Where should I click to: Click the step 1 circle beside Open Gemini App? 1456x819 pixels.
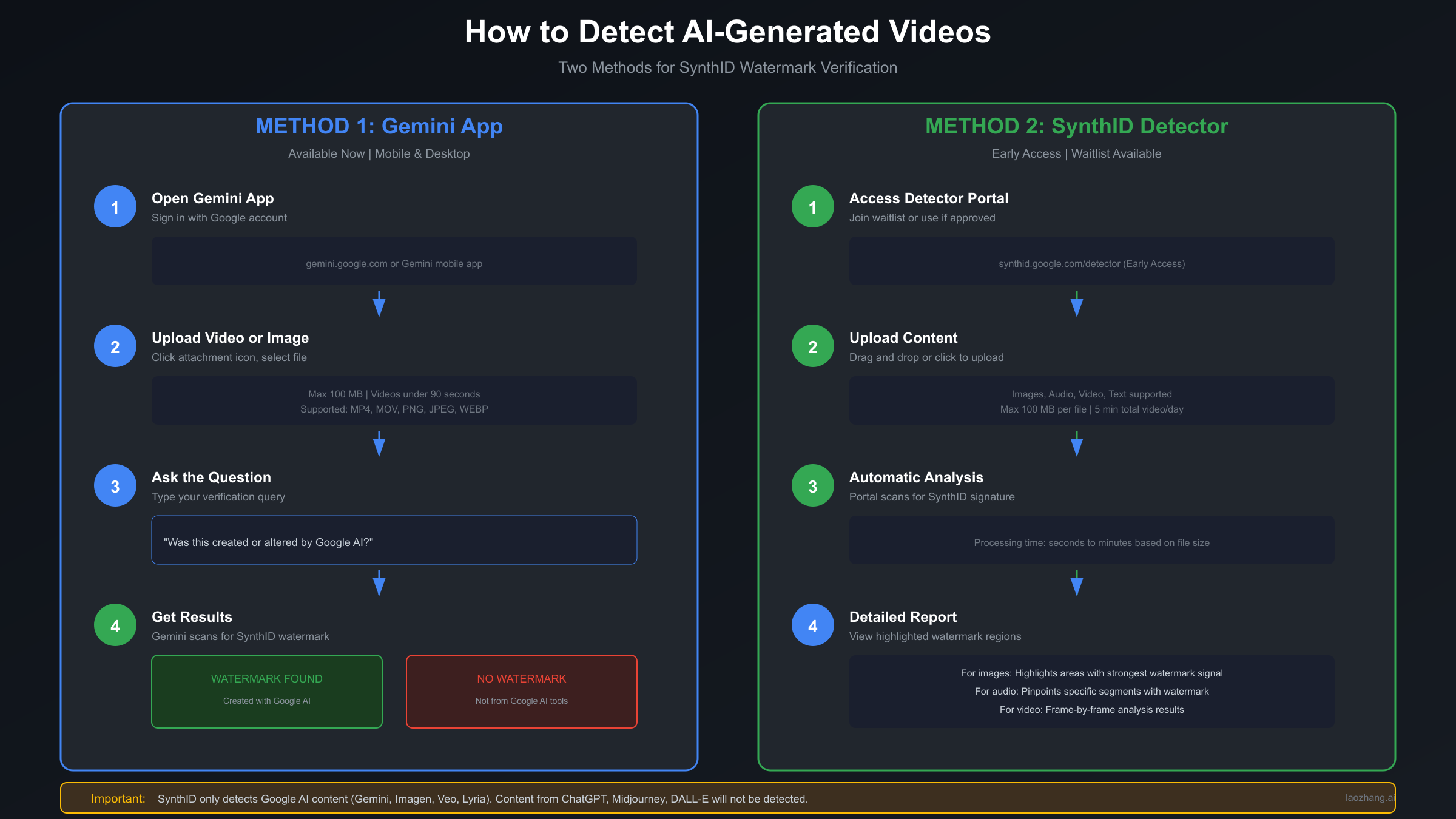click(x=114, y=206)
